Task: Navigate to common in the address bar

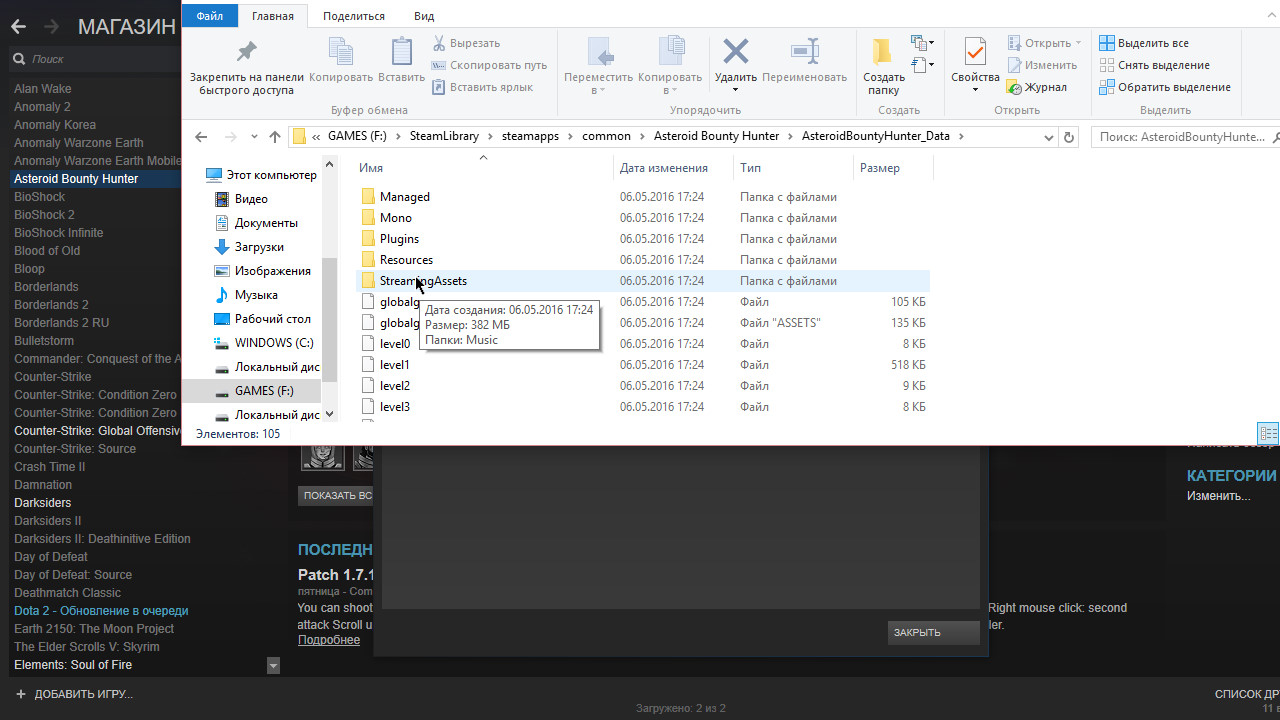Action: coord(606,136)
